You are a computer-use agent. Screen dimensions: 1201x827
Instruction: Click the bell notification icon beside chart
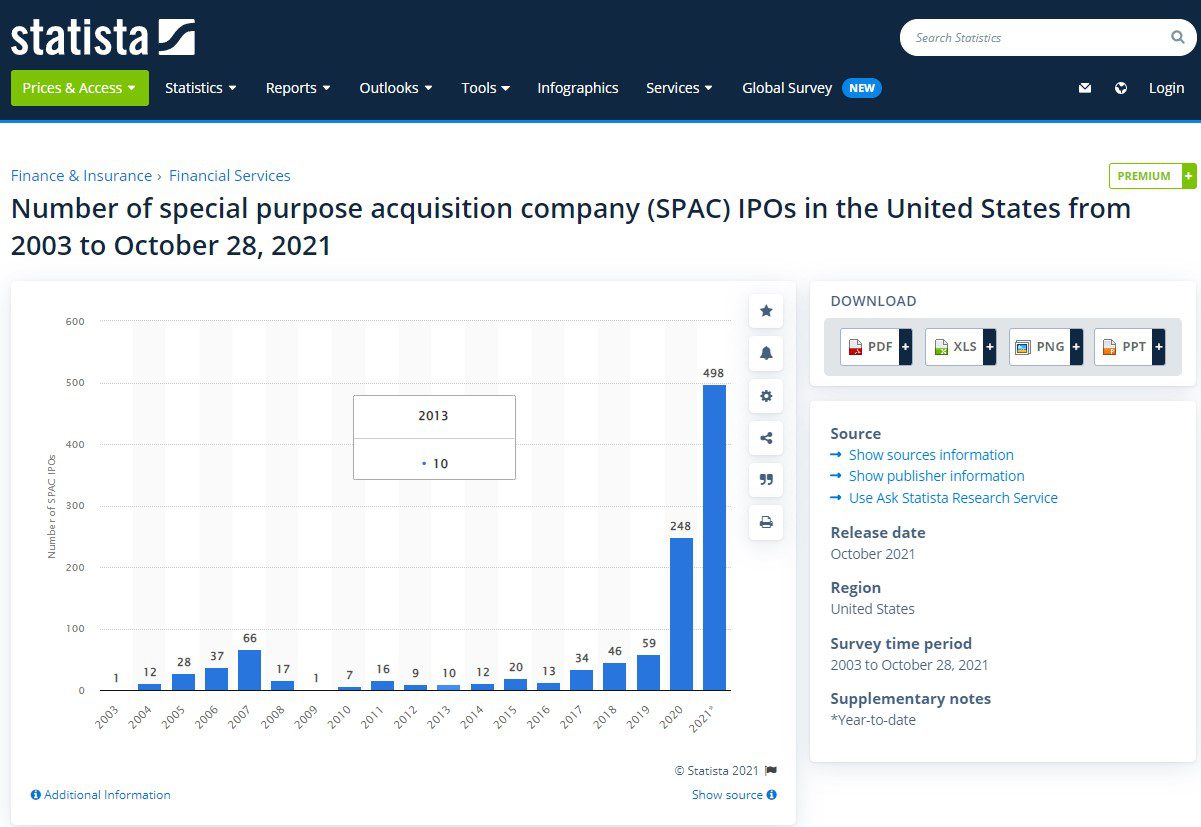point(766,353)
